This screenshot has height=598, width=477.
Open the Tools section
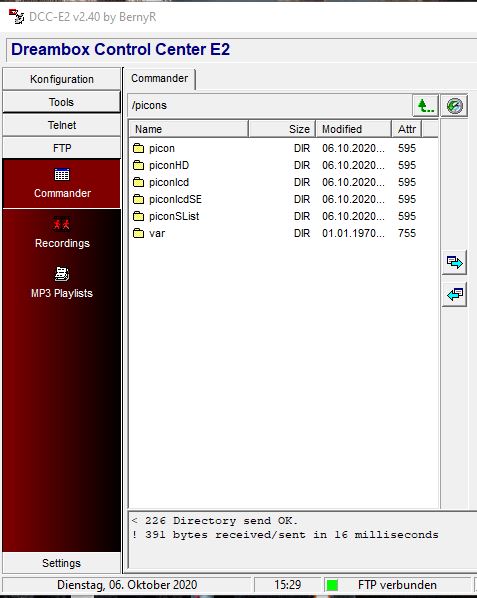61,102
